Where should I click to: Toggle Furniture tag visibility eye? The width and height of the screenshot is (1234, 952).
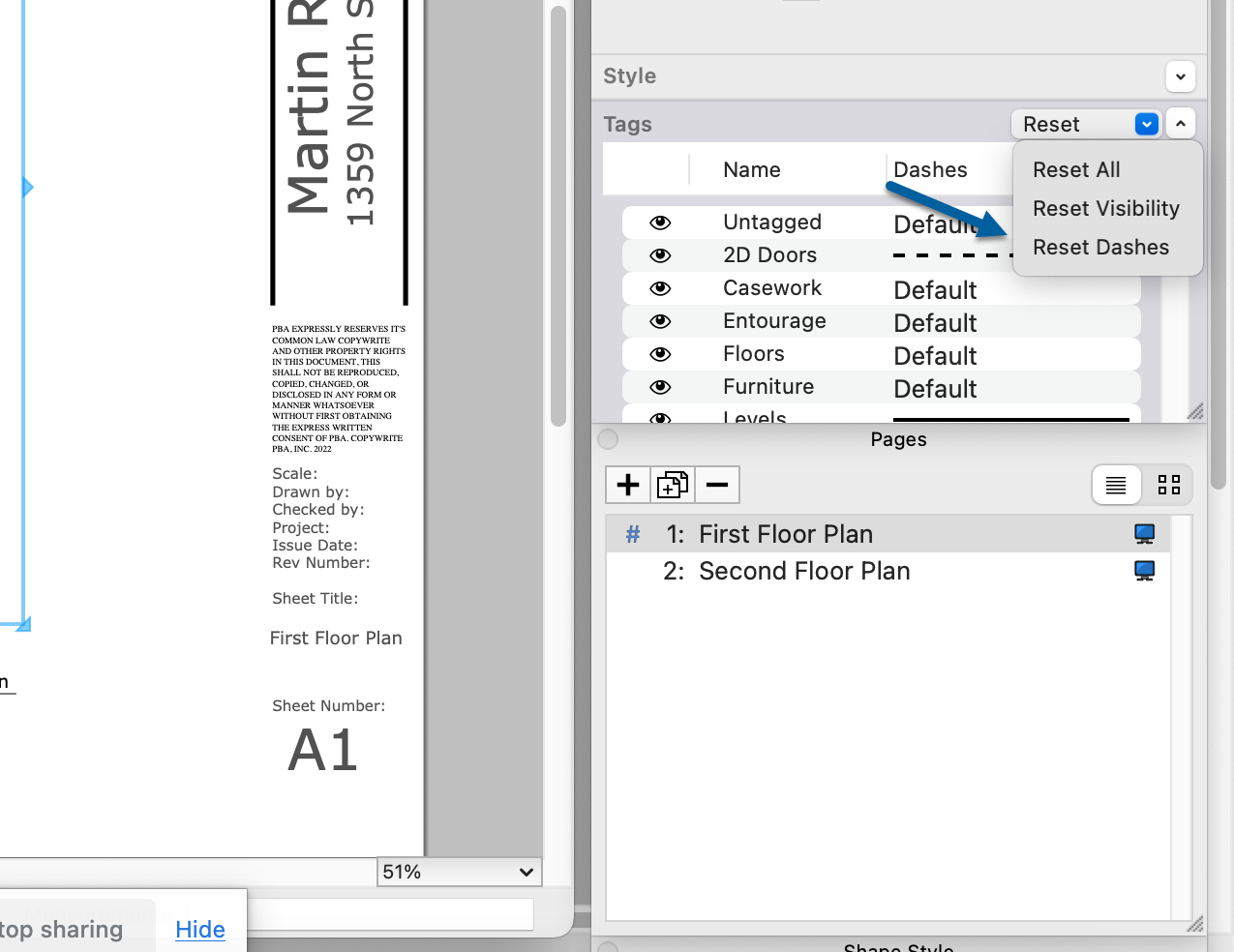click(660, 387)
